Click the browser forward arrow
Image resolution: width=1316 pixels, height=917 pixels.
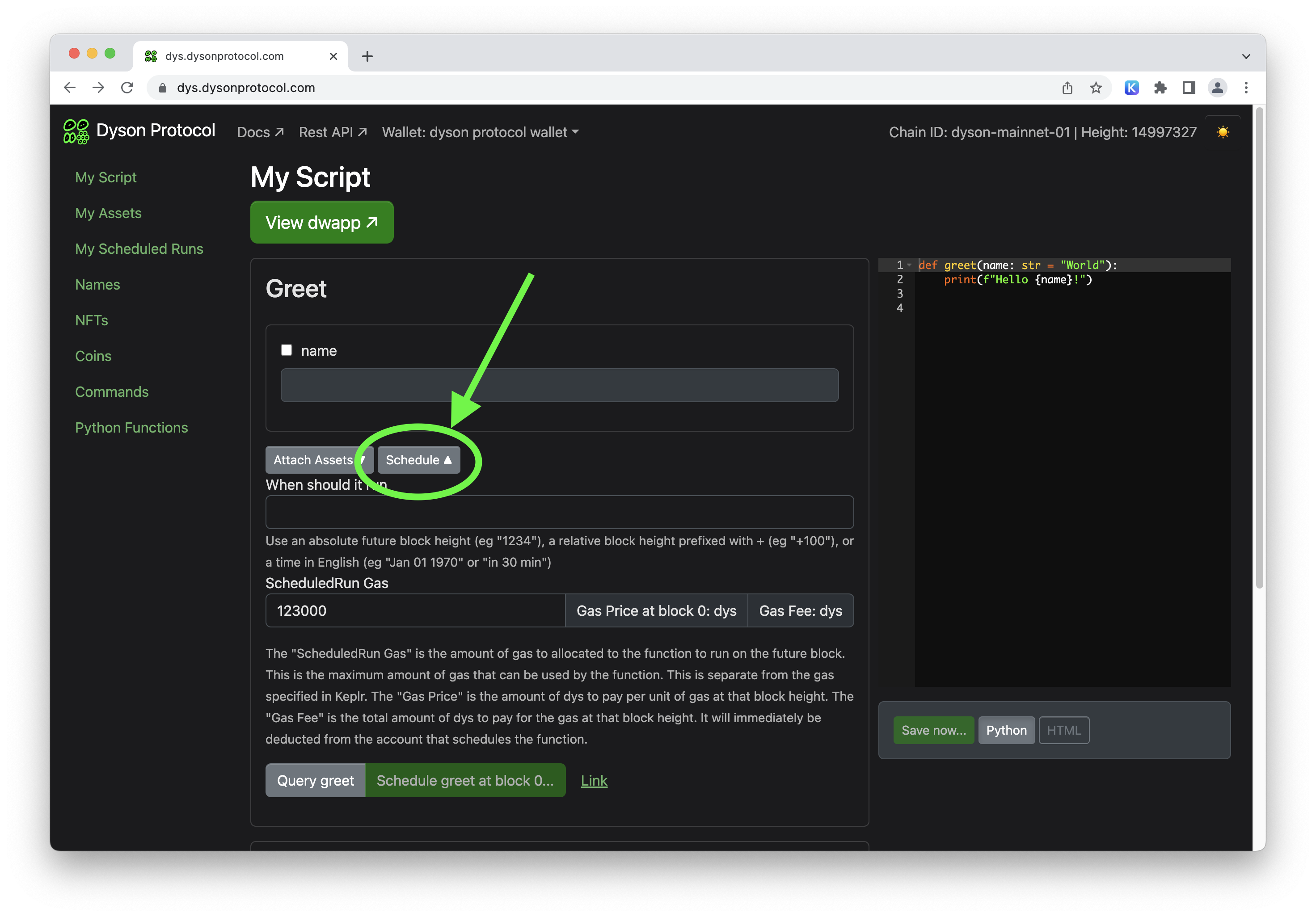click(99, 88)
